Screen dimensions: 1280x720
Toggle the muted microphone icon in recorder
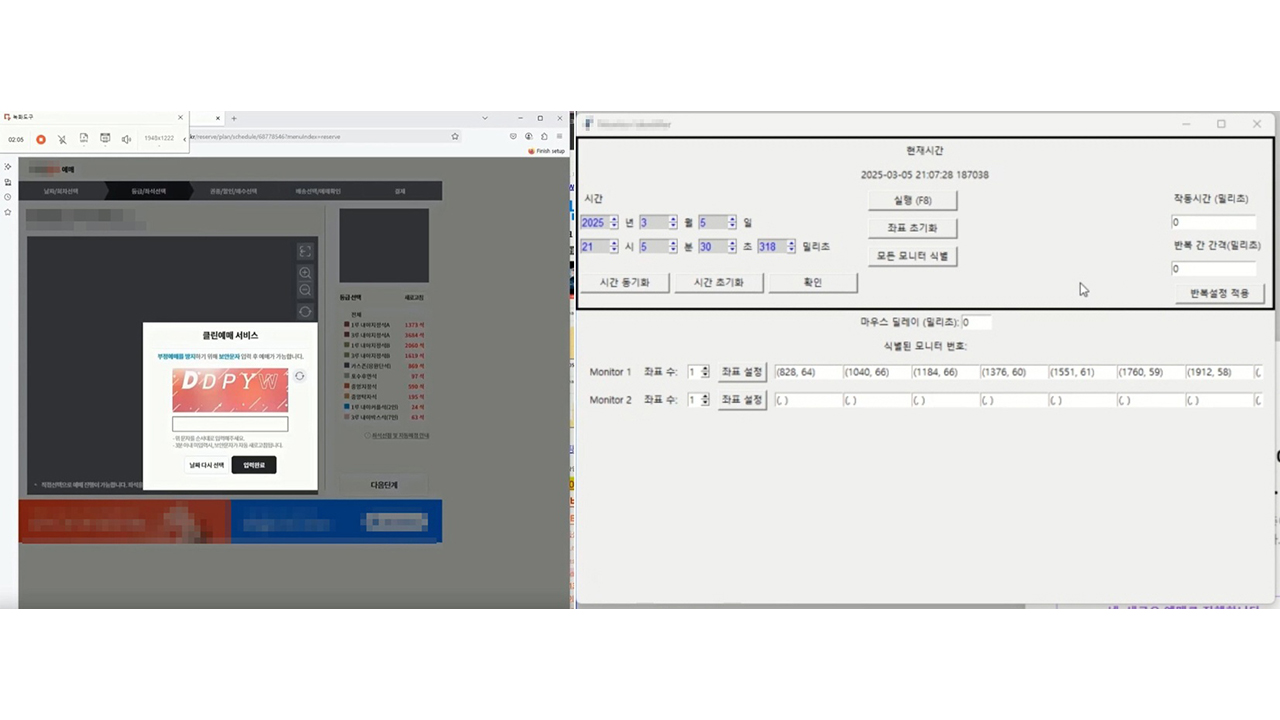coord(62,139)
